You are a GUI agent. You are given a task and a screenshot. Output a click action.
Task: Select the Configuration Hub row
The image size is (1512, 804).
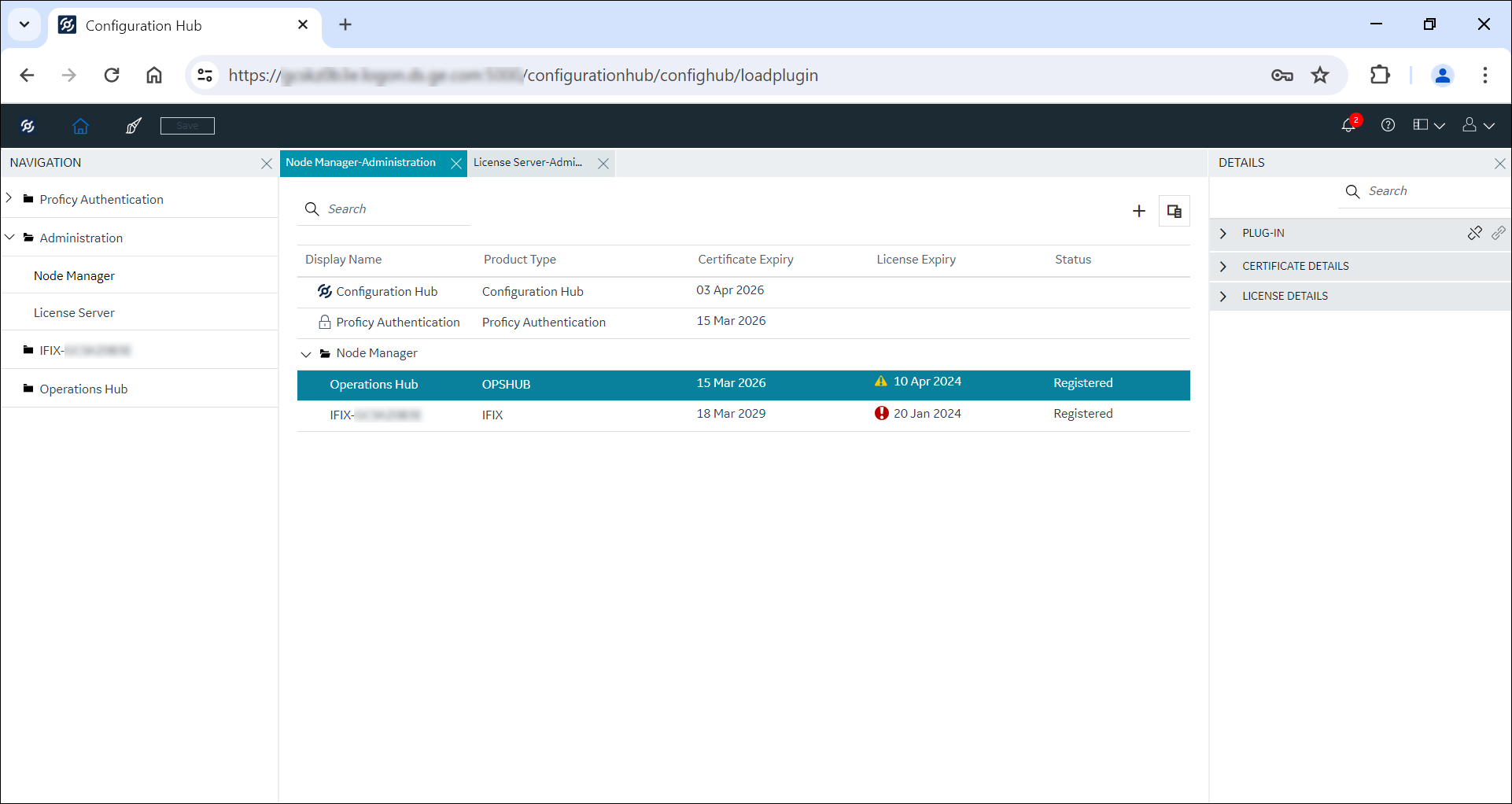point(743,292)
